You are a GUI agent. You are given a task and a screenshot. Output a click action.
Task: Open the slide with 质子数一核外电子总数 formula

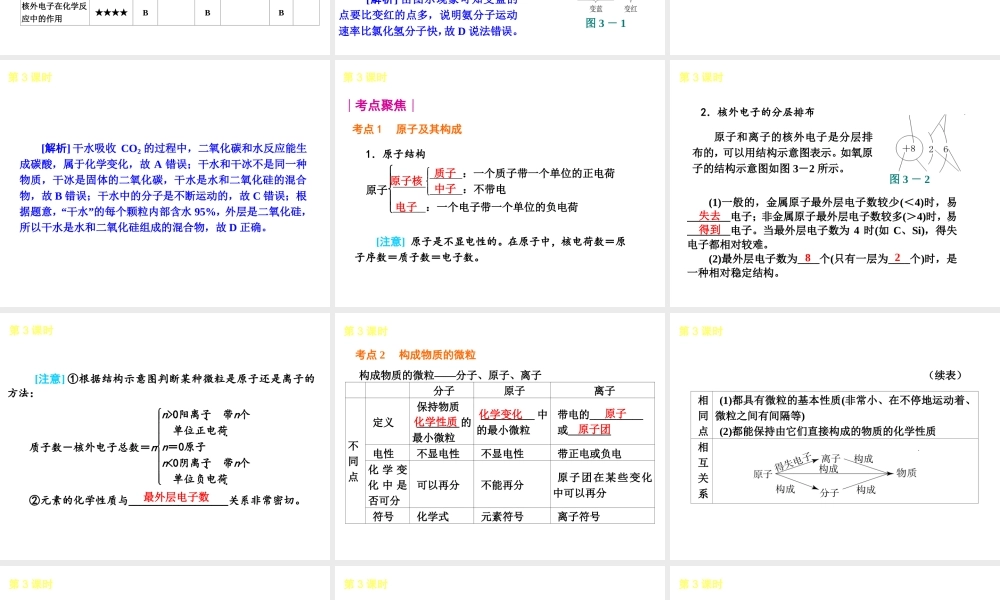pyautogui.click(x=165, y=436)
